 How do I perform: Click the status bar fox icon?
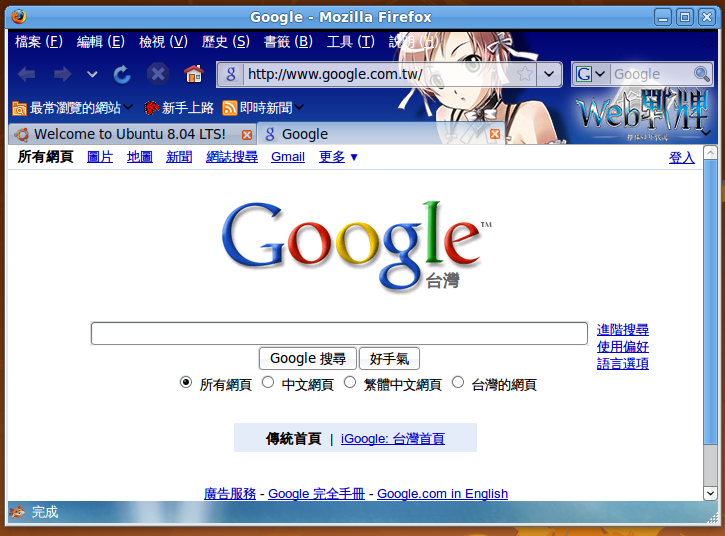pos(17,512)
